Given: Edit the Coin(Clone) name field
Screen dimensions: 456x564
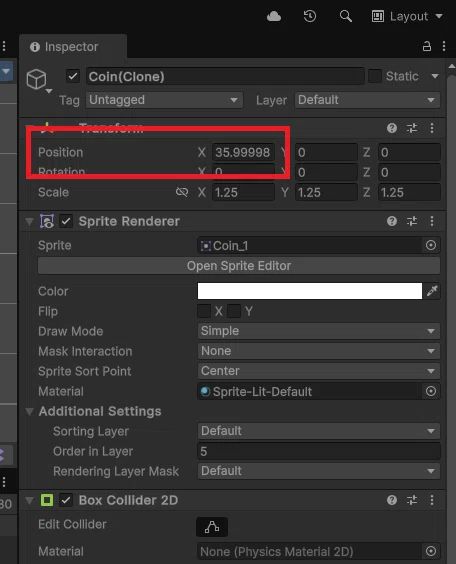Looking at the screenshot, I should (225, 76).
